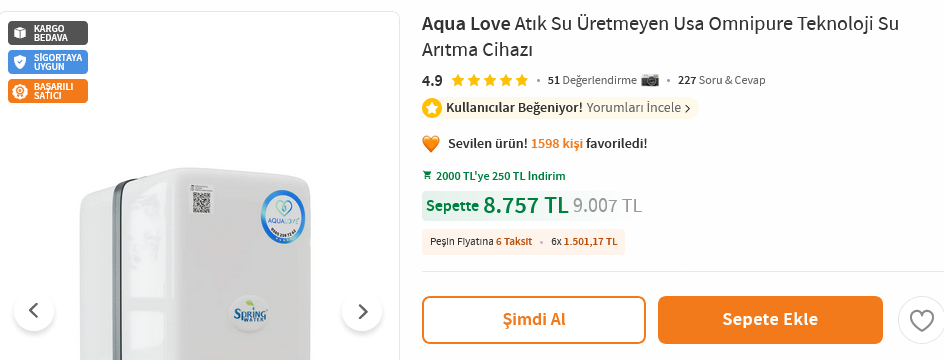This screenshot has width=944, height=360.
Task: Click the Sigortaya Uygun shield badge
Action: [x=48, y=62]
